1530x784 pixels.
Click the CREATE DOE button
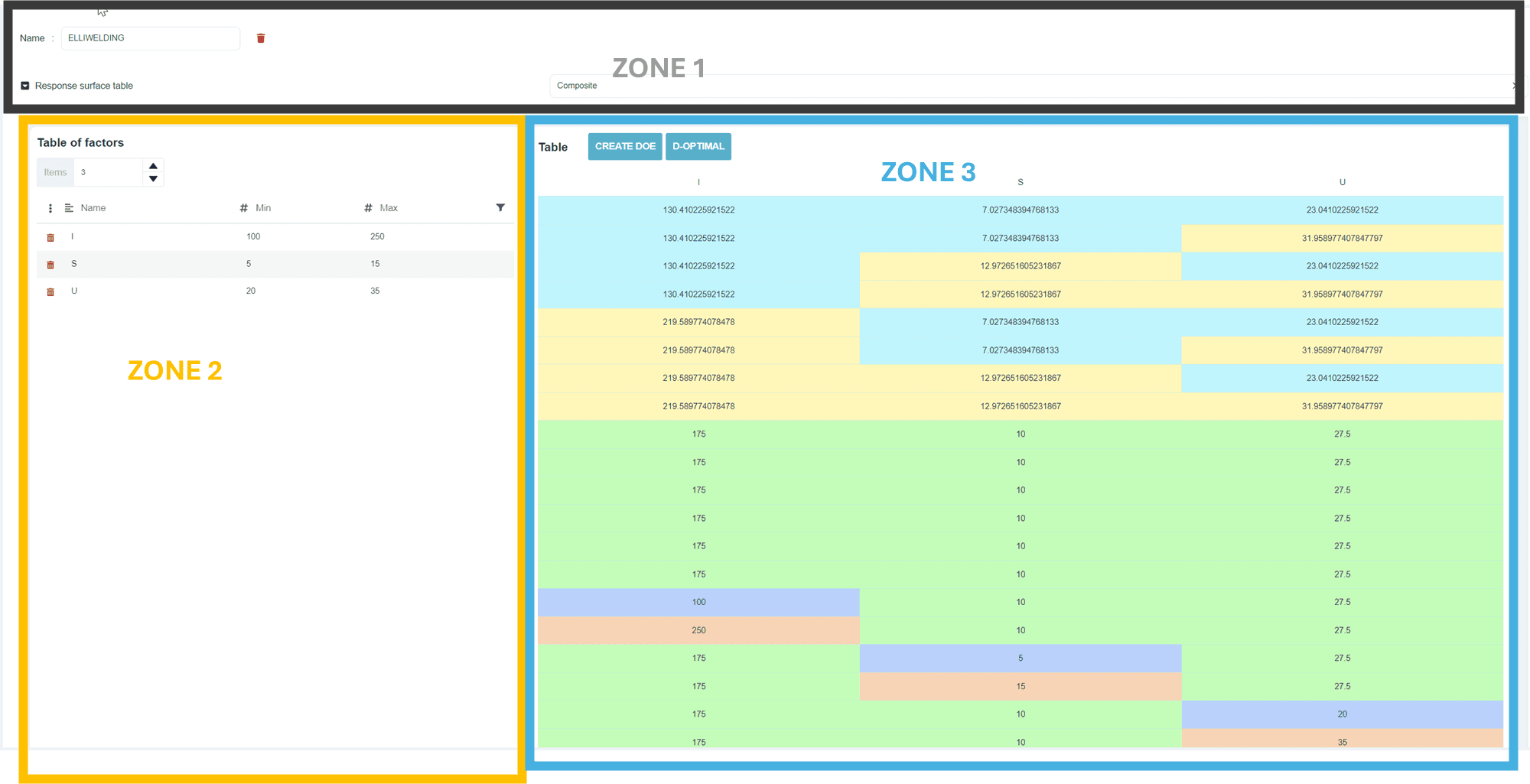tap(625, 146)
